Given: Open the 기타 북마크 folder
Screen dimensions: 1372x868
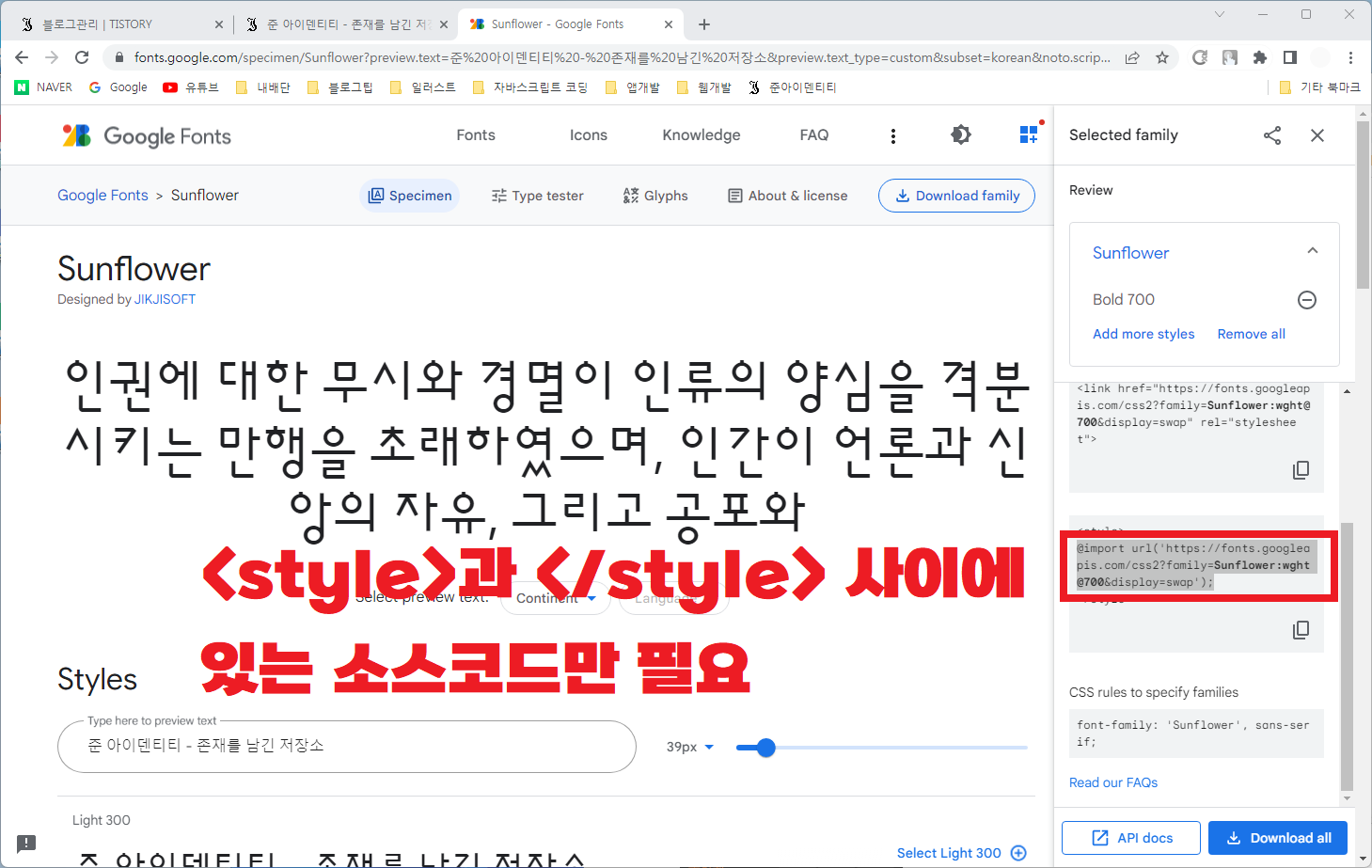Looking at the screenshot, I should click(1320, 87).
